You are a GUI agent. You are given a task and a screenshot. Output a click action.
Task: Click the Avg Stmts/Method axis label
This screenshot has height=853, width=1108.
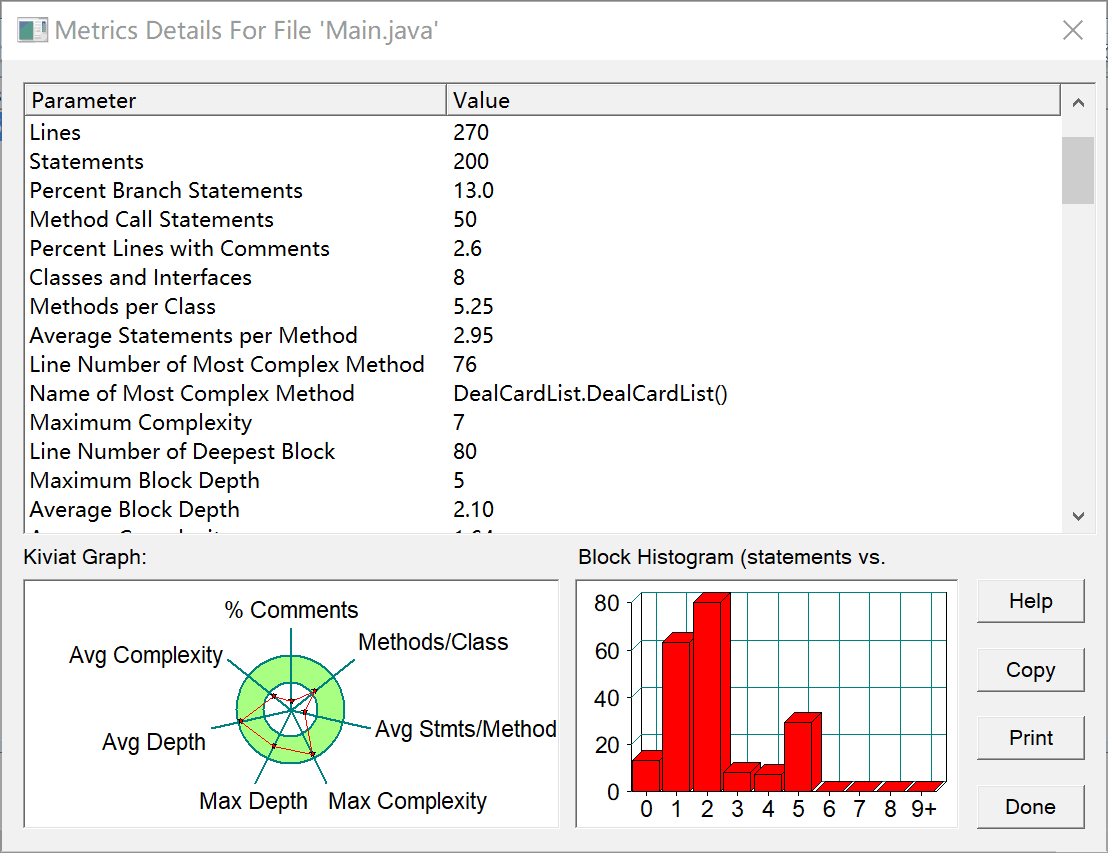(466, 729)
